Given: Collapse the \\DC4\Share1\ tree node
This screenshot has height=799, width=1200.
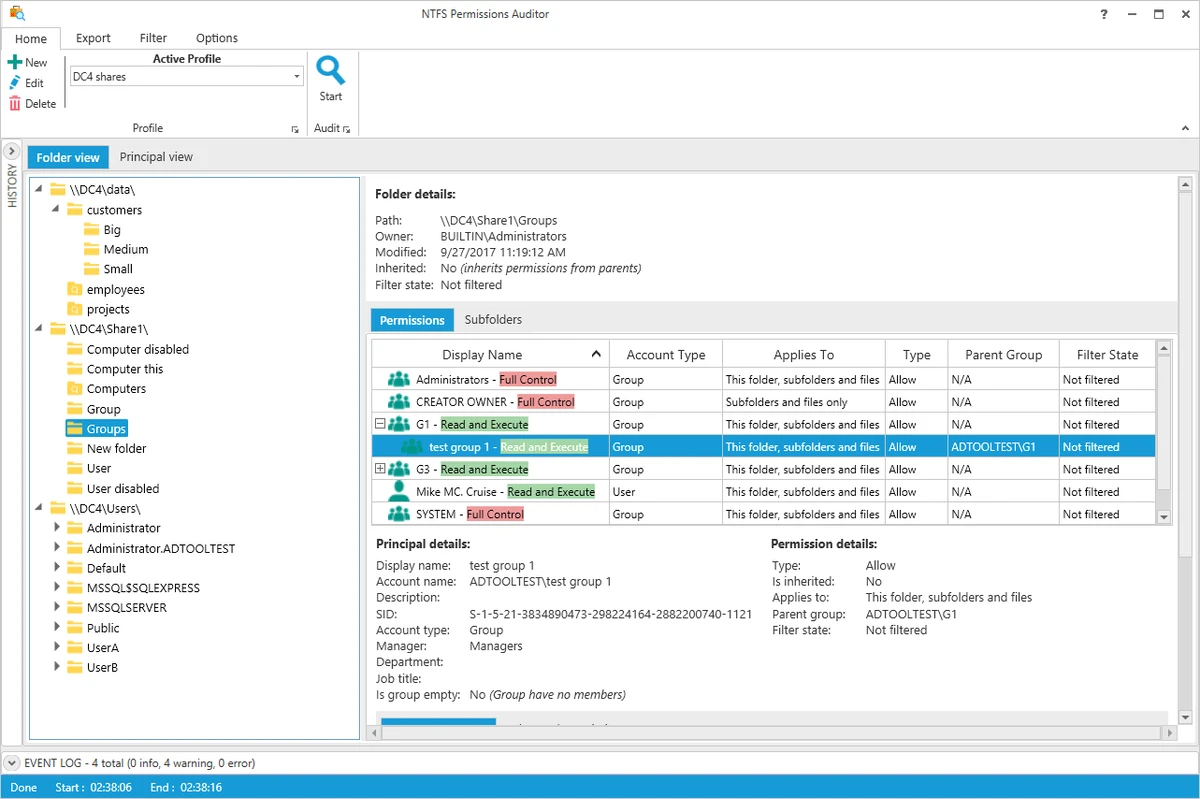Looking at the screenshot, I should (39, 329).
